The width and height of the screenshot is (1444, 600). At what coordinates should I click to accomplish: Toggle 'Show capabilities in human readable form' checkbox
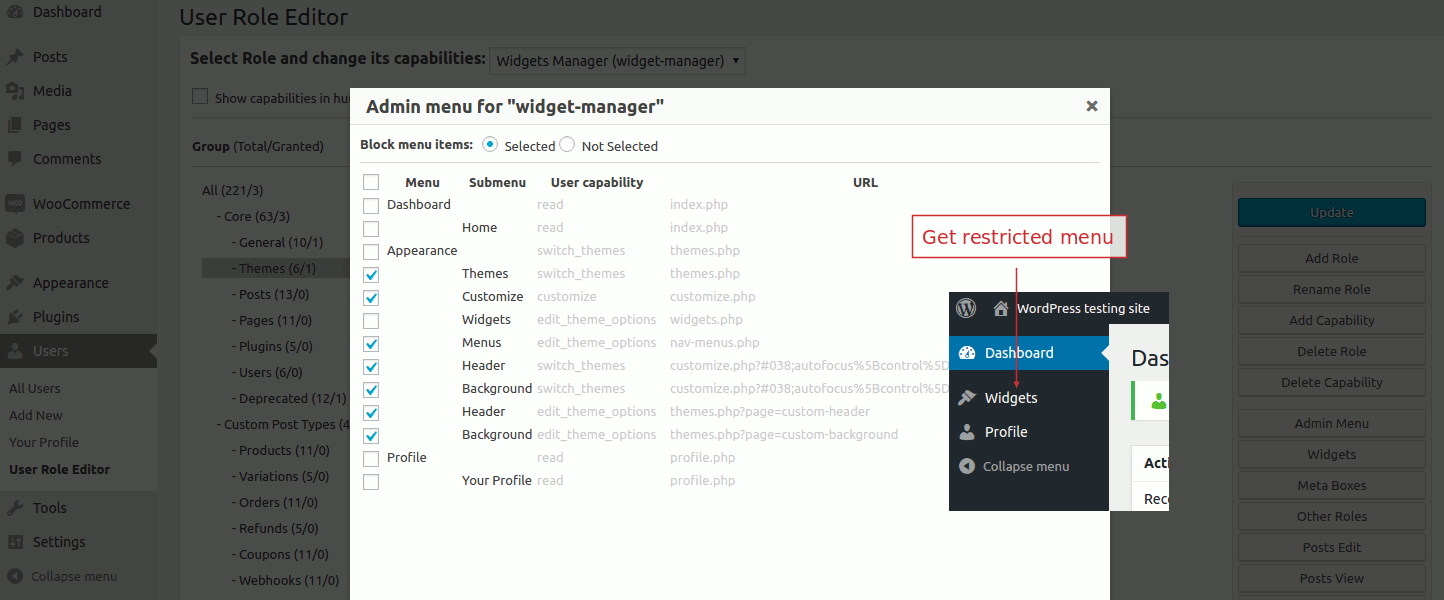point(200,96)
